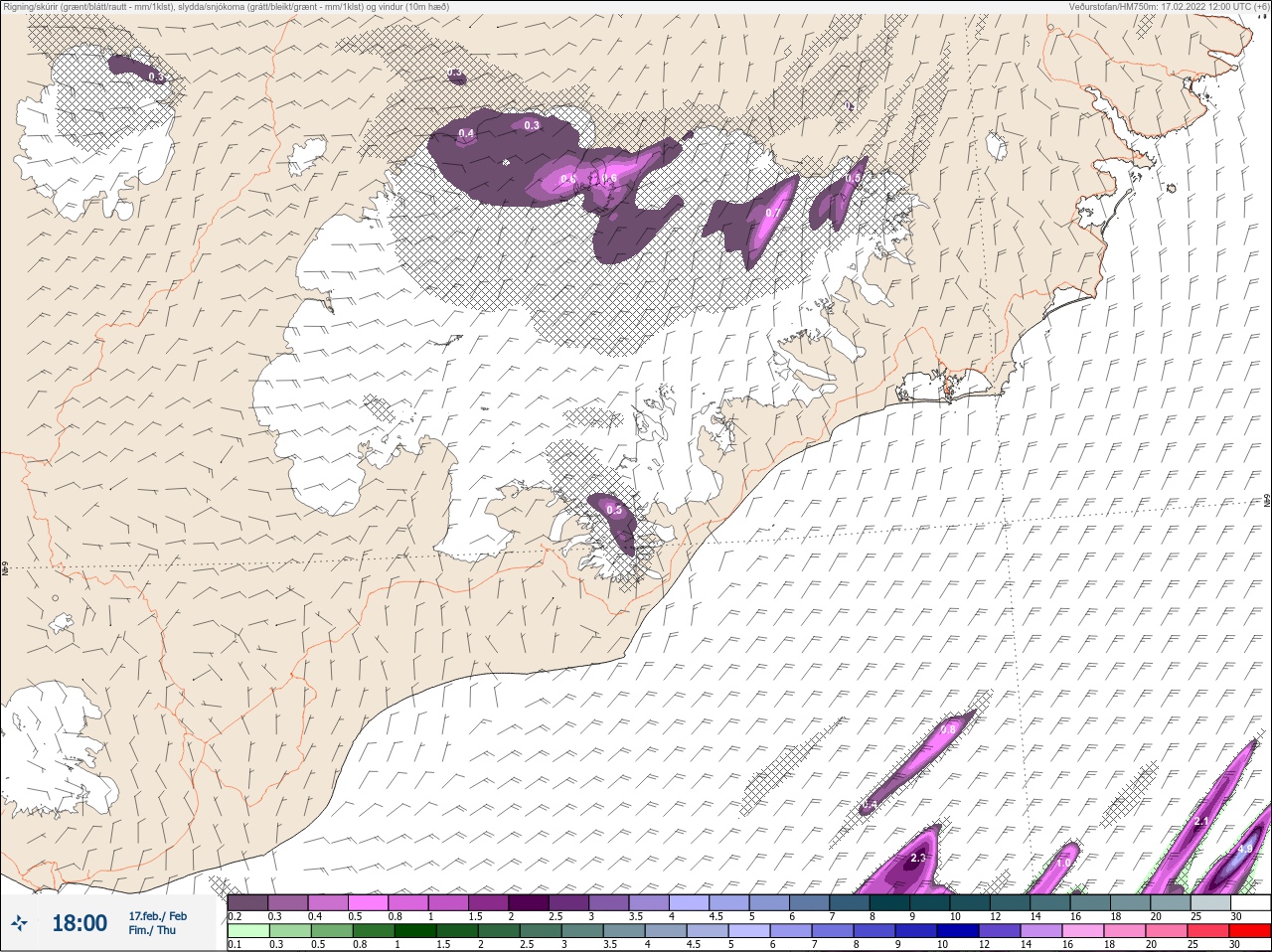Click the 4.9 precipitation value label
This screenshot has width=1272, height=952.
point(1245,849)
